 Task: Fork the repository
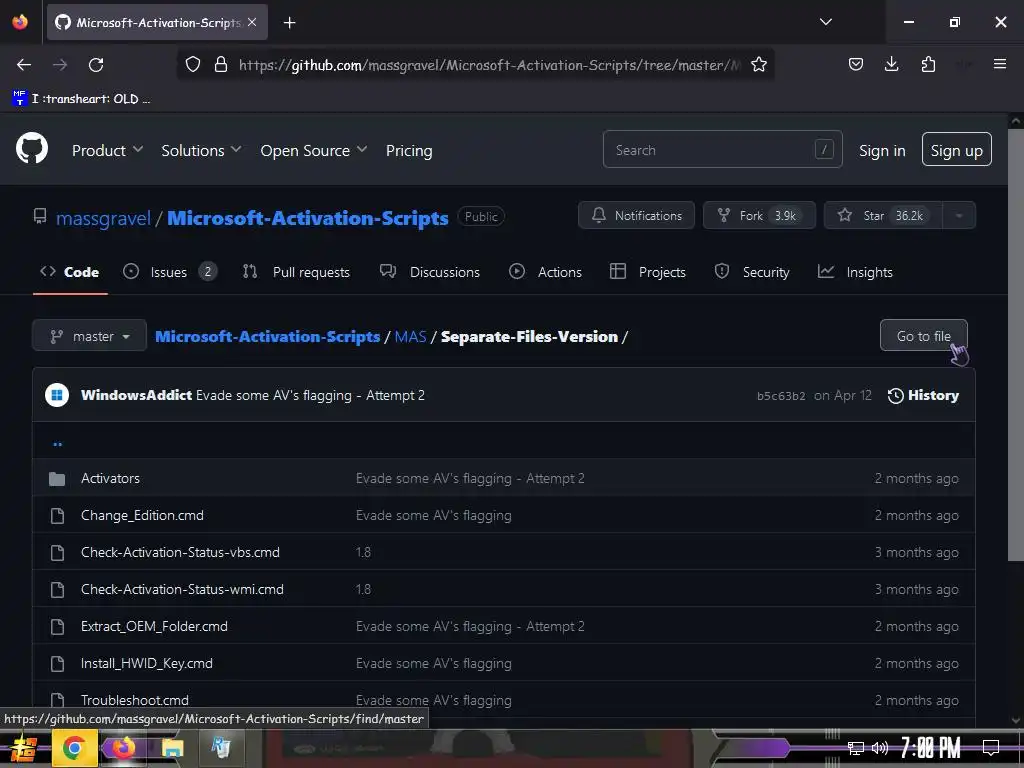tap(759, 216)
